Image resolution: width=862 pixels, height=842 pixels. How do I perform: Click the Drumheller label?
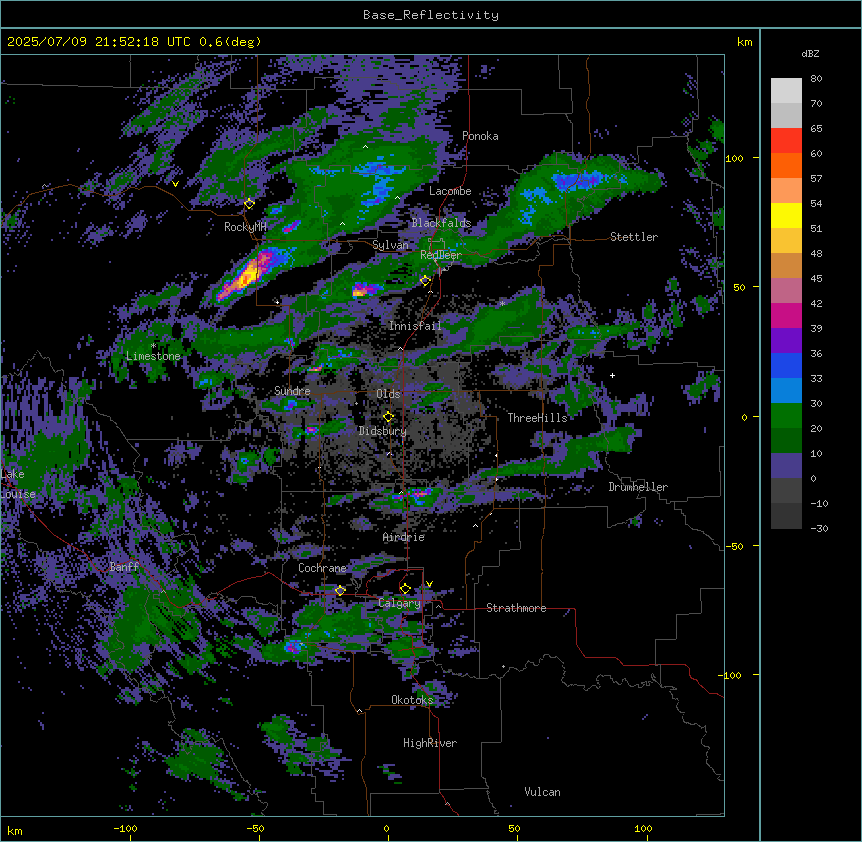(638, 487)
